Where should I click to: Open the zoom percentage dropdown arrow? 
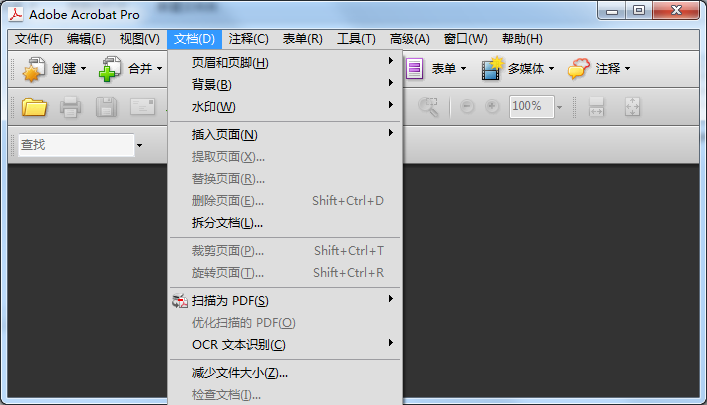click(560, 107)
